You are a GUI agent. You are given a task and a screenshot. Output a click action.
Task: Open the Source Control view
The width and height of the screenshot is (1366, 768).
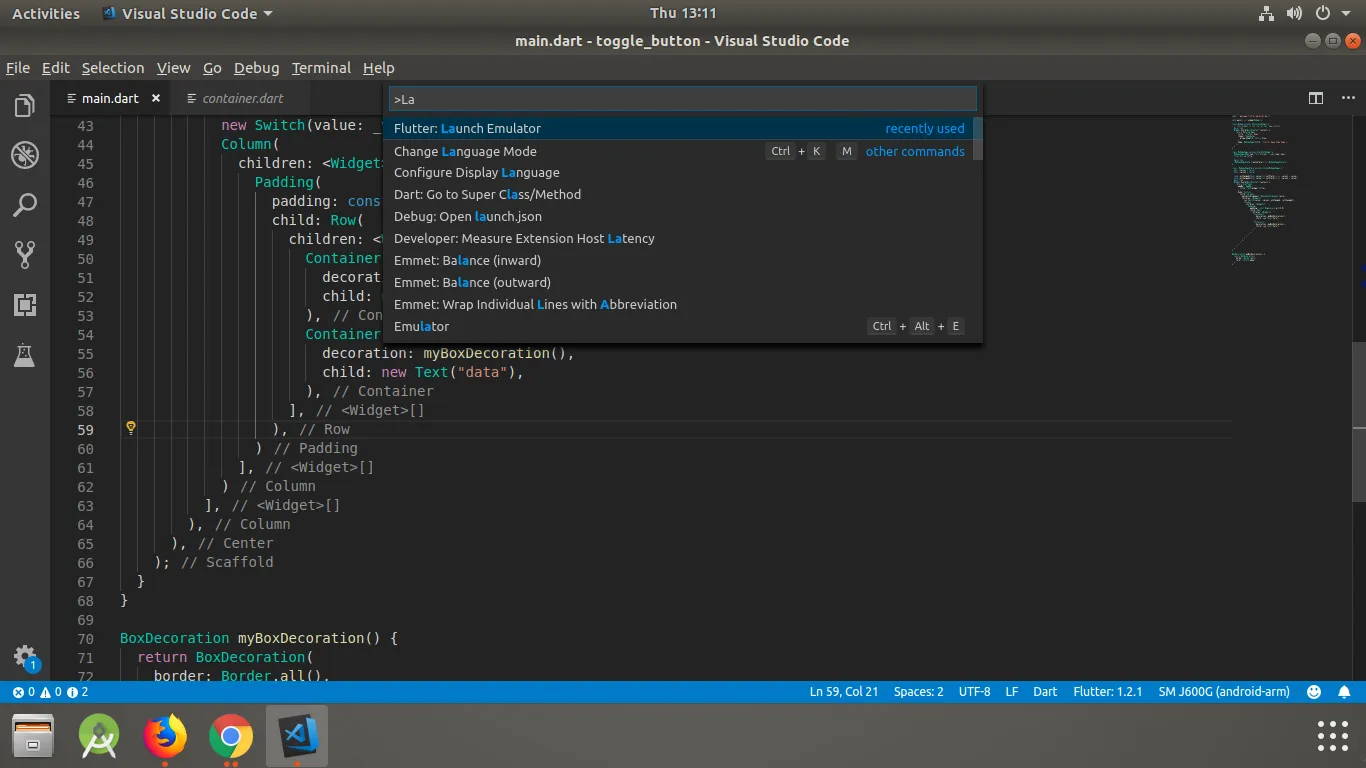[25, 255]
